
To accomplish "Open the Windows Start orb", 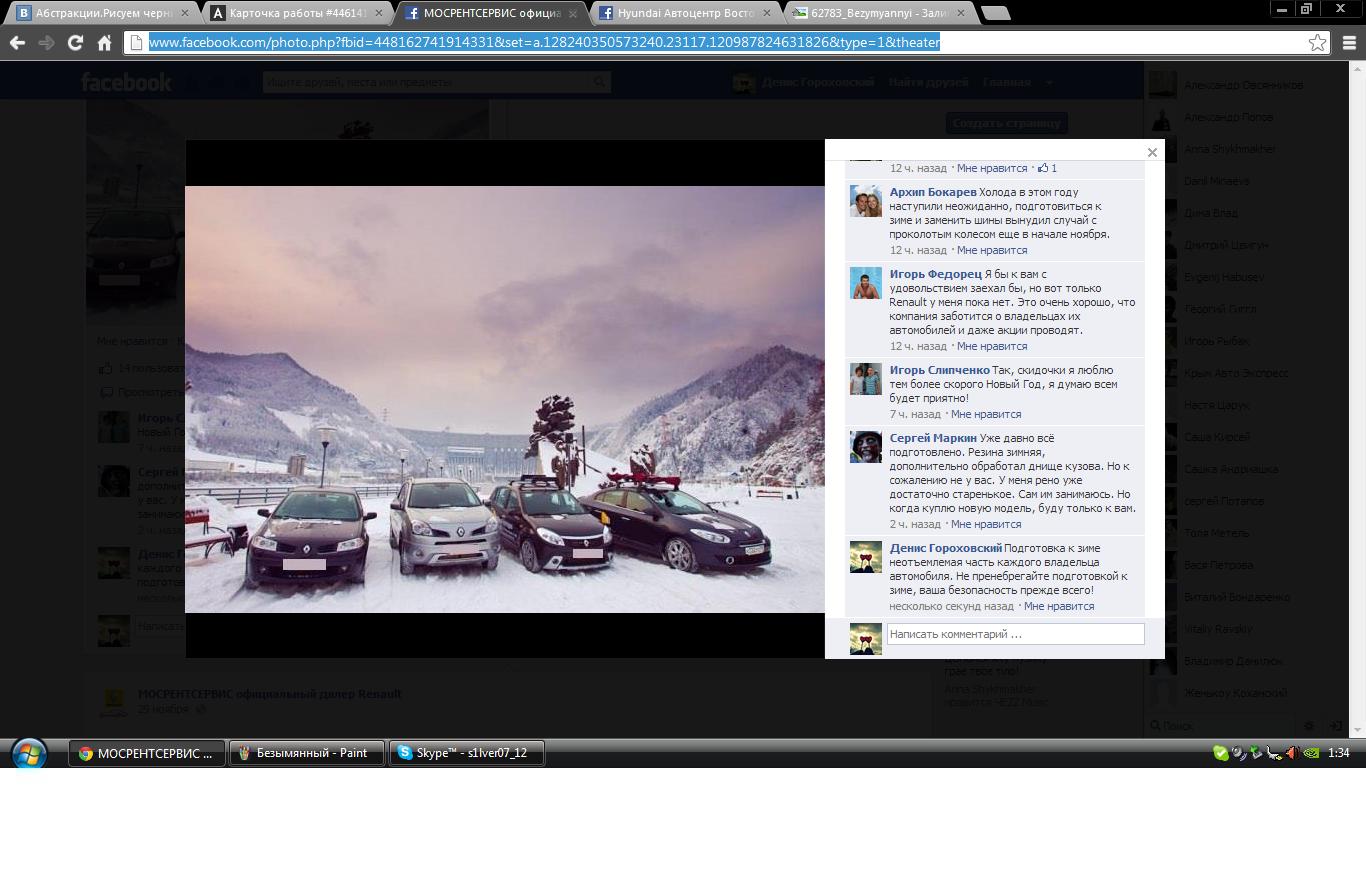I will 29,753.
